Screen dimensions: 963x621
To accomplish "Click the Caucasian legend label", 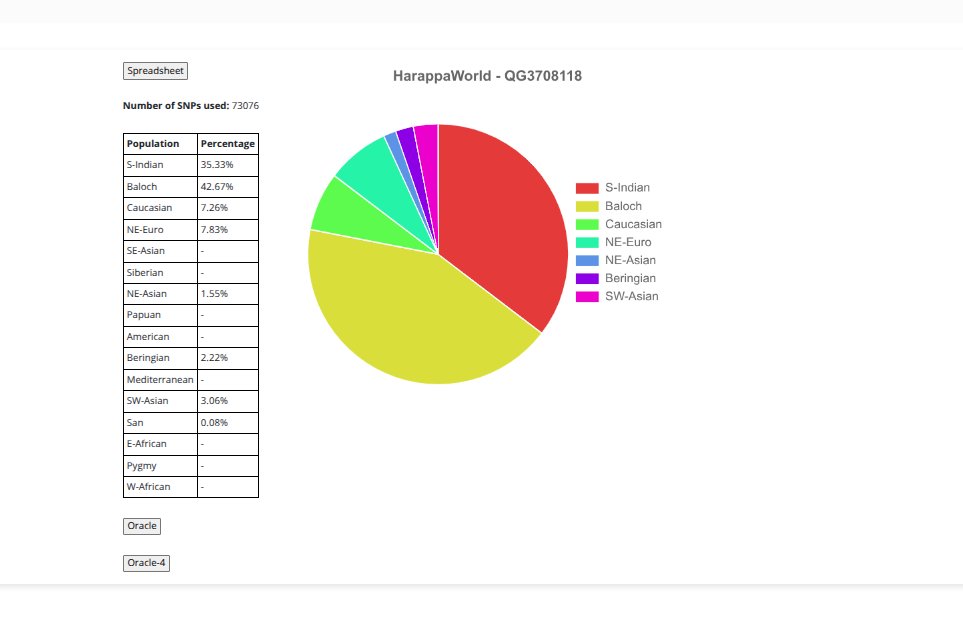I will [633, 224].
